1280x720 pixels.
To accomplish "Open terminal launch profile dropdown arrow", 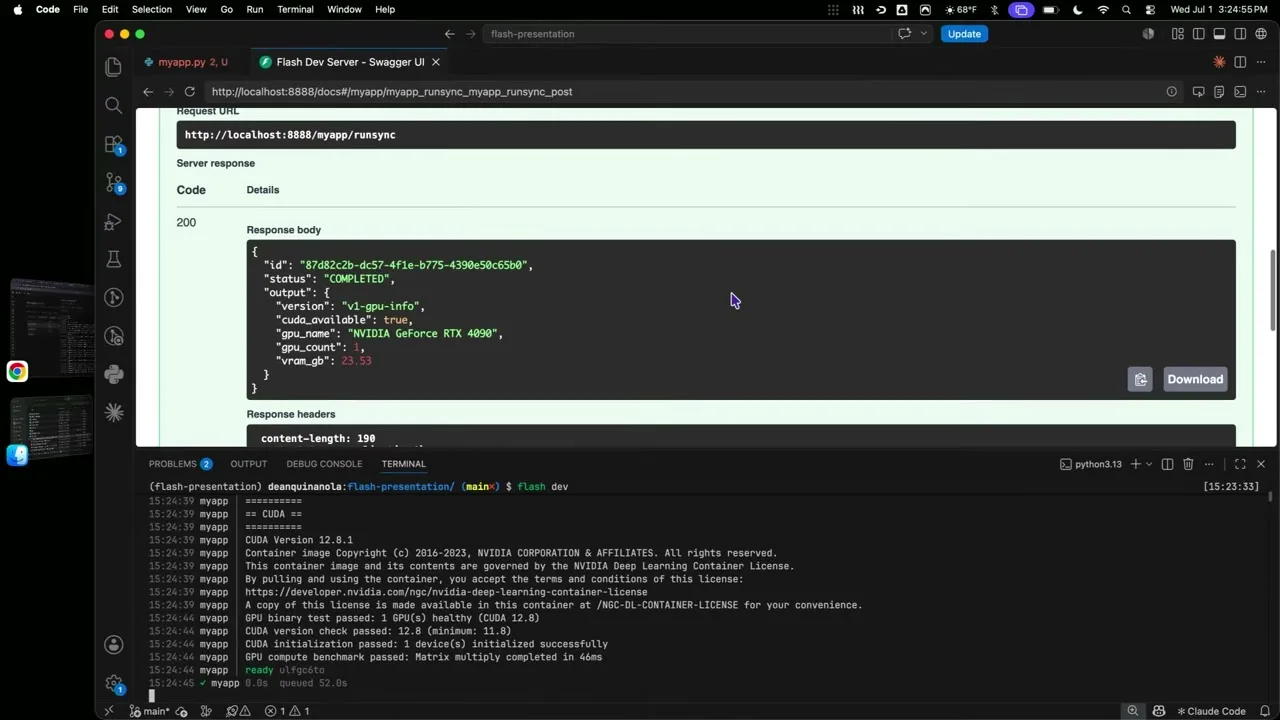I will coord(1149,464).
